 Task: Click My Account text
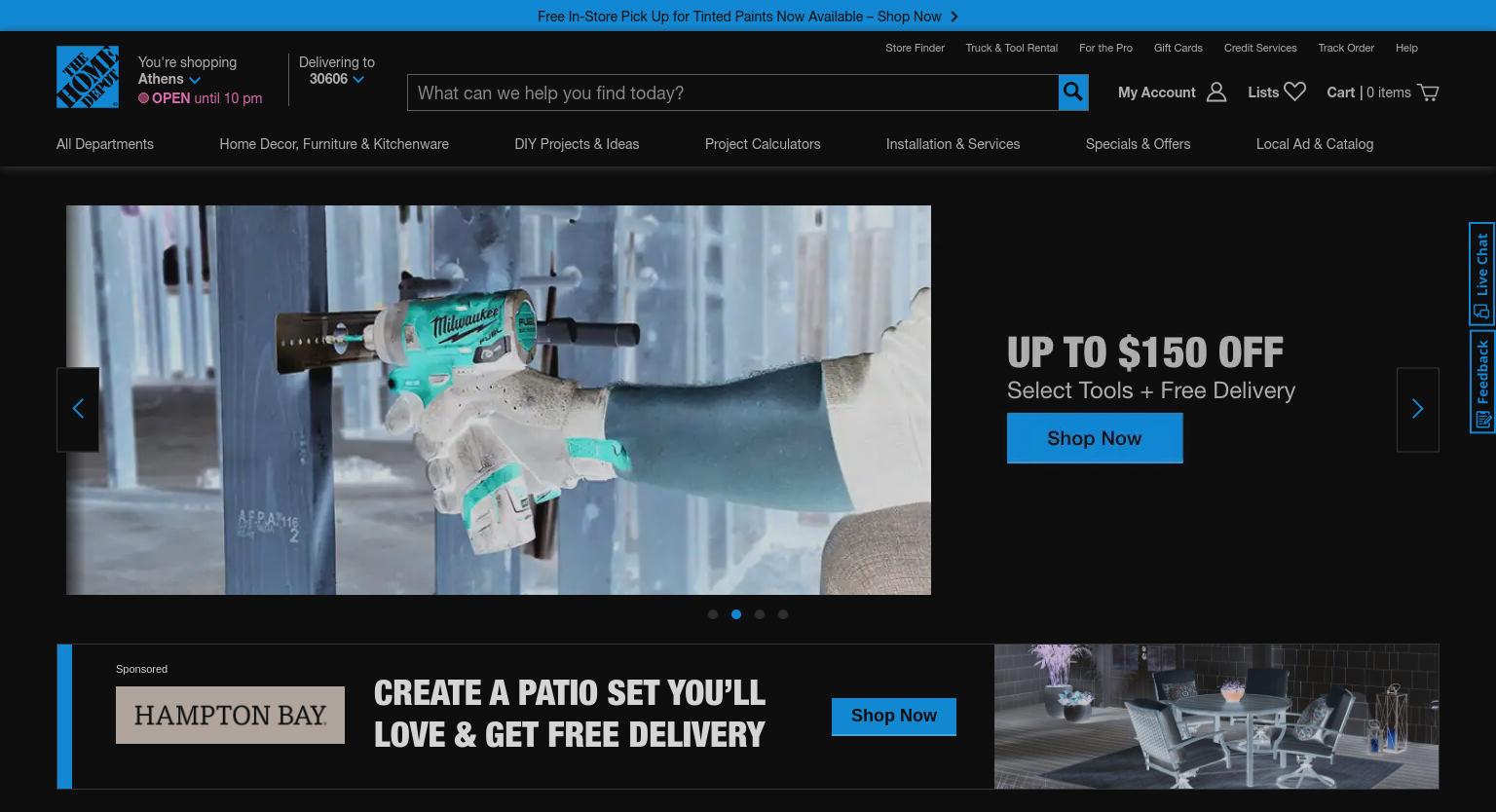coord(1156,92)
